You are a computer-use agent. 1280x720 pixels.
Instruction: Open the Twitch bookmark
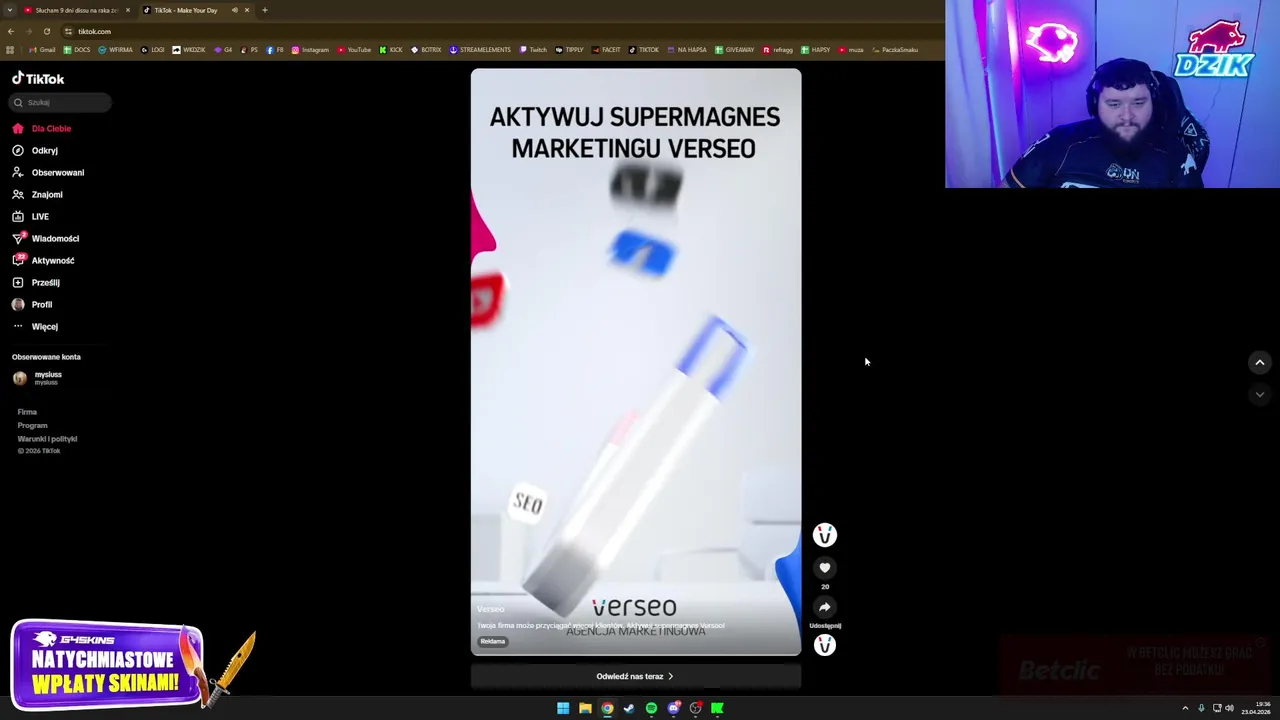pyautogui.click(x=533, y=49)
